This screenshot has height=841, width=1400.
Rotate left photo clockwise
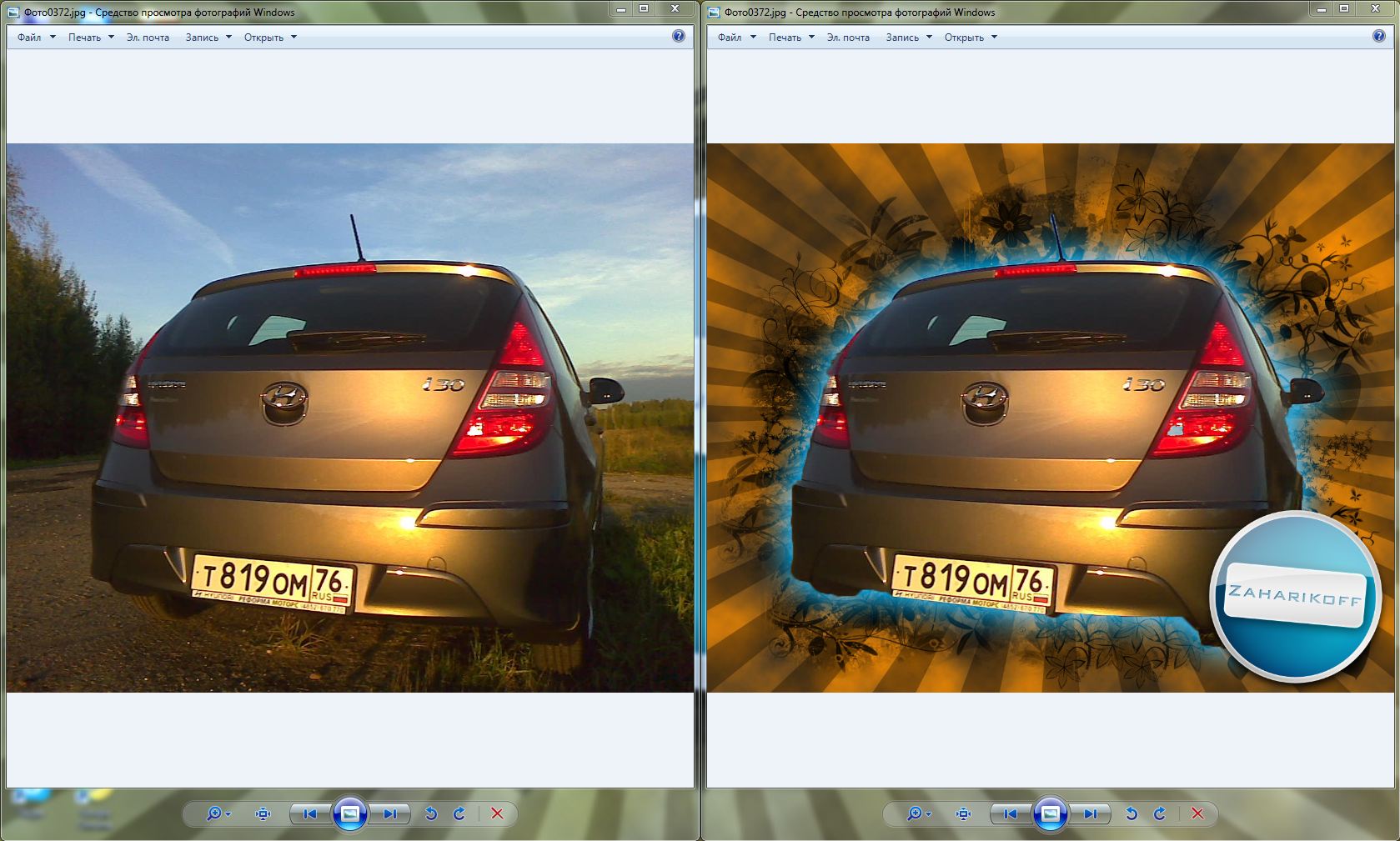coord(459,813)
